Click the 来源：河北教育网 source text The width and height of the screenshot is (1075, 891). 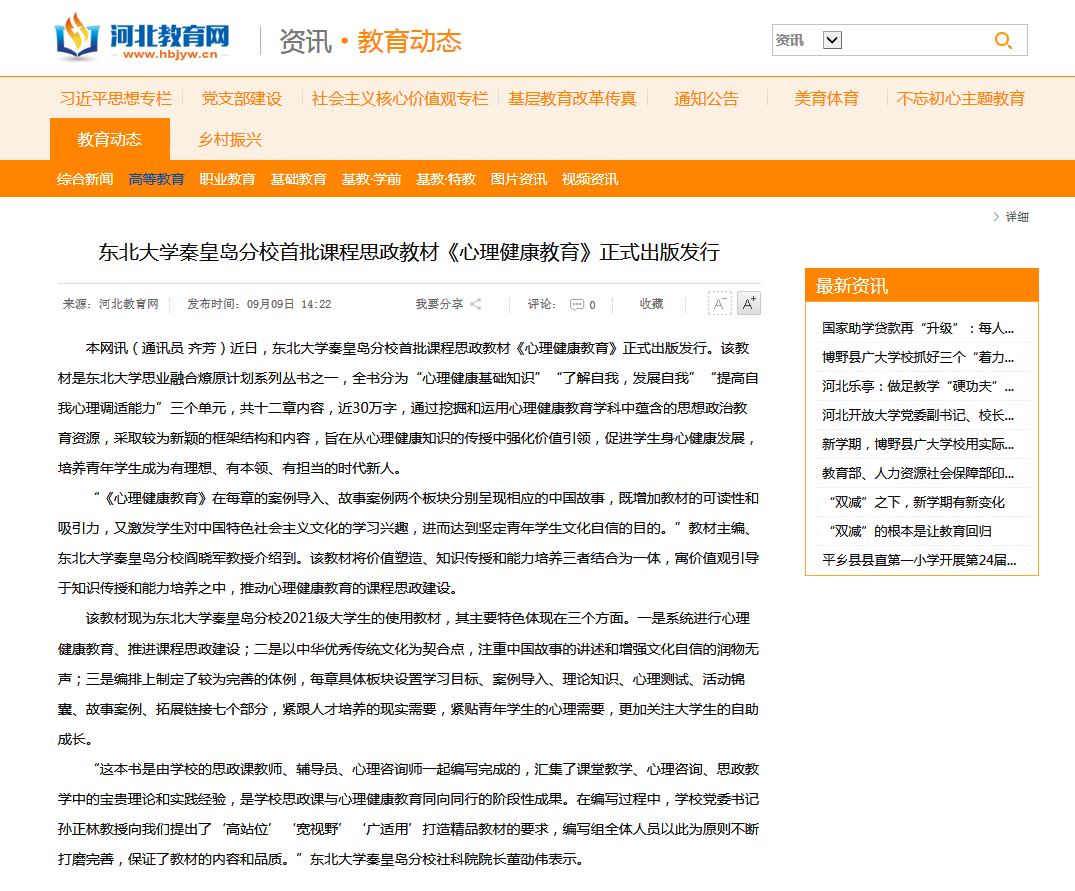[x=110, y=304]
